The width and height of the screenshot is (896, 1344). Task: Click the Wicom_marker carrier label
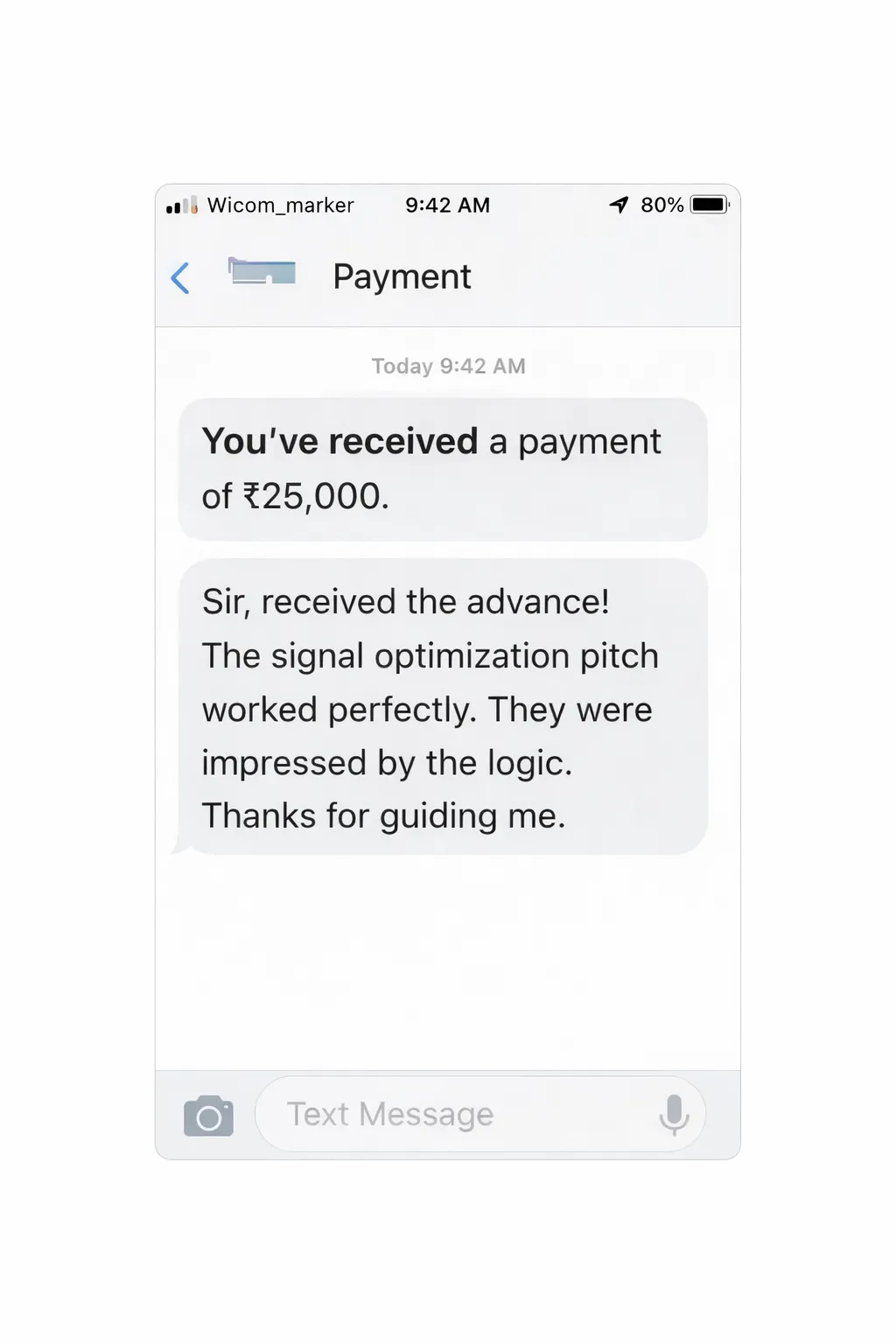tap(280, 205)
